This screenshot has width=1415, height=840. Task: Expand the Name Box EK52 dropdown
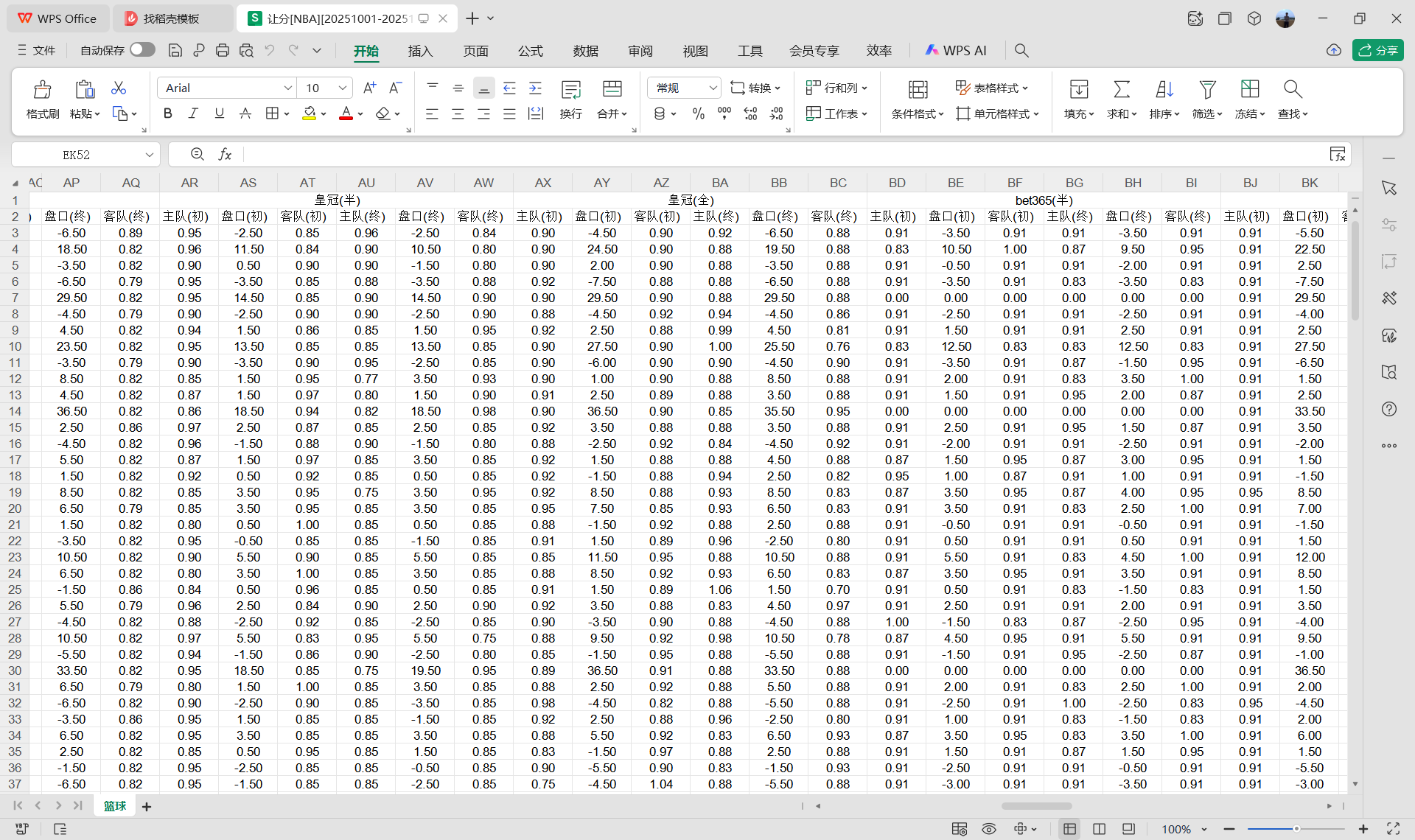tap(149, 155)
